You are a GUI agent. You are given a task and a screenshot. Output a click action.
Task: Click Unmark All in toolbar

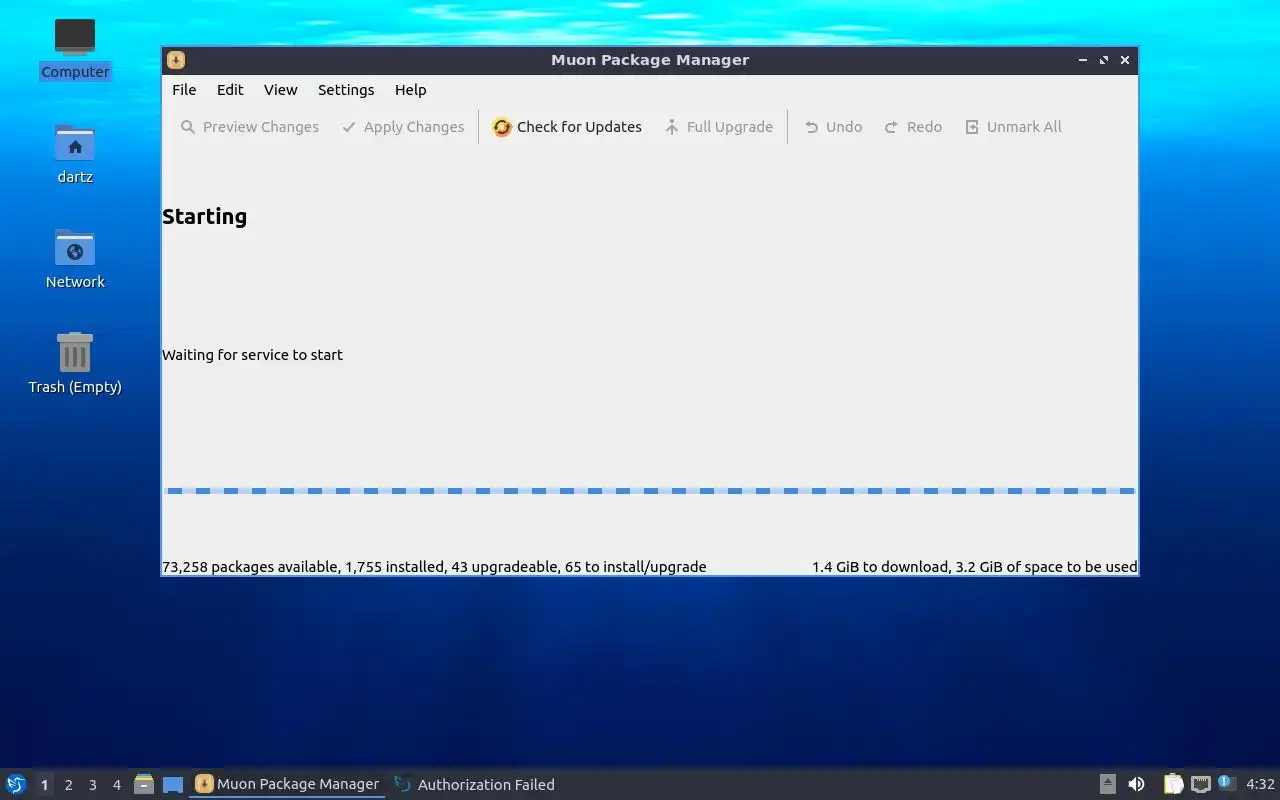(x=1013, y=127)
